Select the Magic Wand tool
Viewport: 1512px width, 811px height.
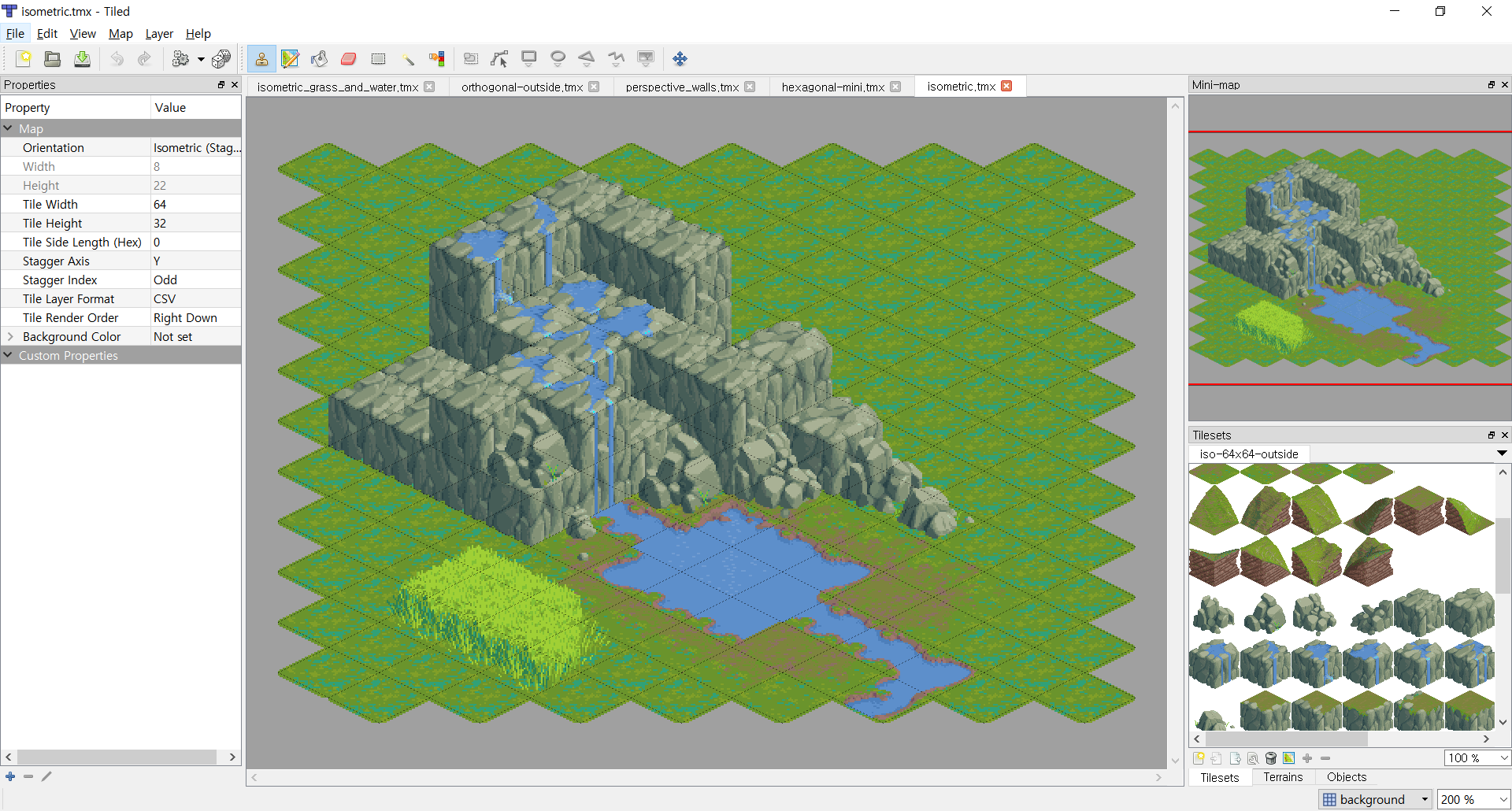[x=407, y=59]
